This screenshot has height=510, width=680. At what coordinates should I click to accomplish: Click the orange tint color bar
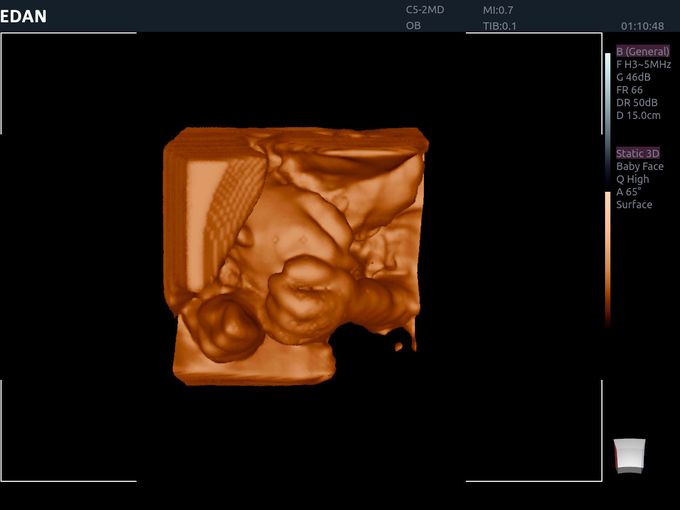[x=607, y=255]
